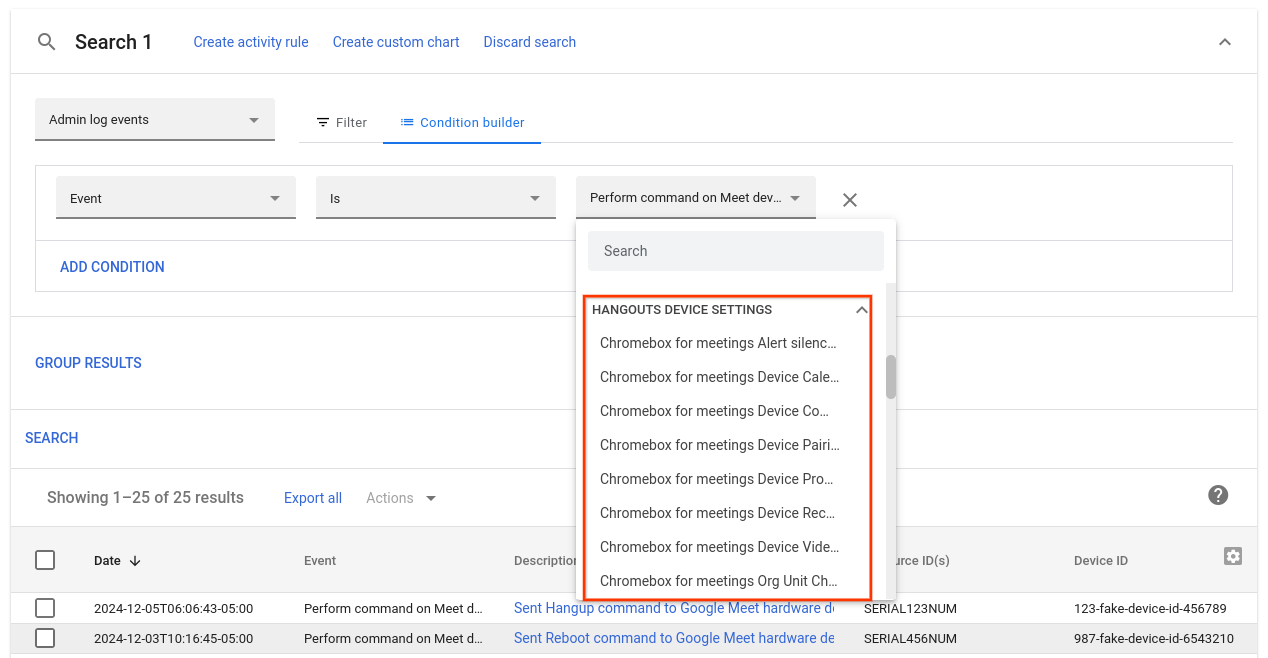Check the 2024-12-05 row checkbox
The image size is (1268, 658).
pos(45,608)
